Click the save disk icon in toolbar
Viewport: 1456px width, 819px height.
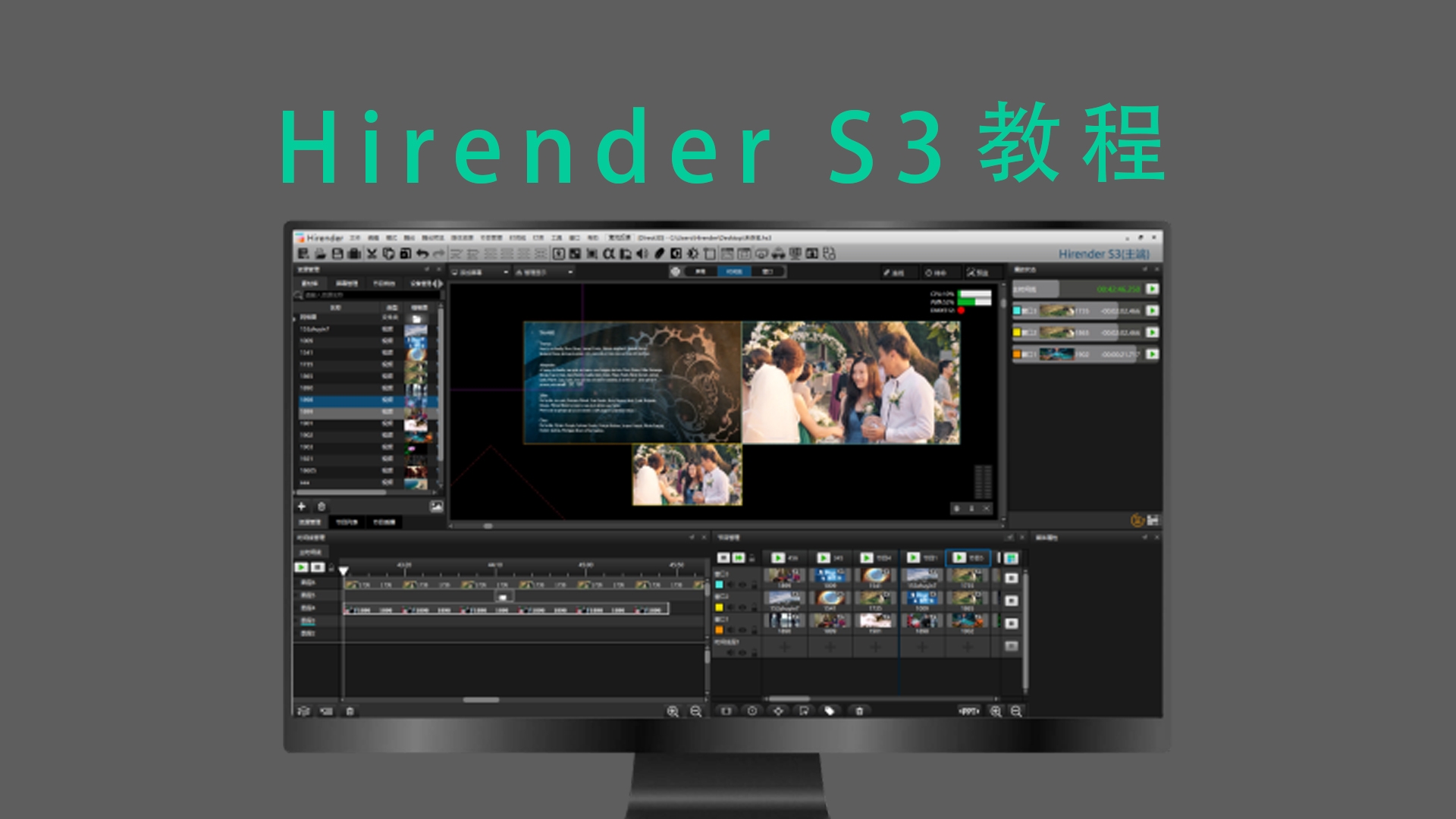tap(337, 254)
